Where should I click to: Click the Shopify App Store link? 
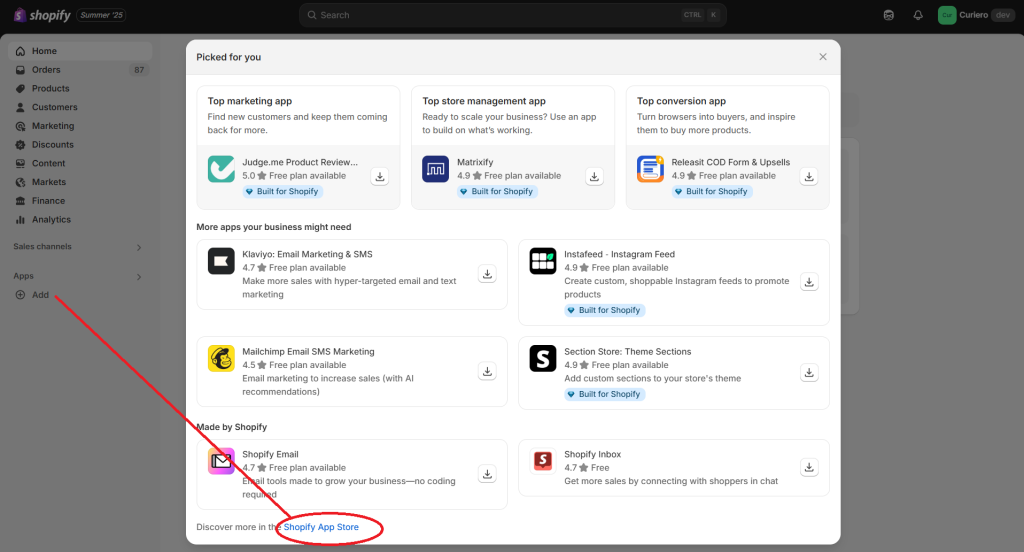321,527
